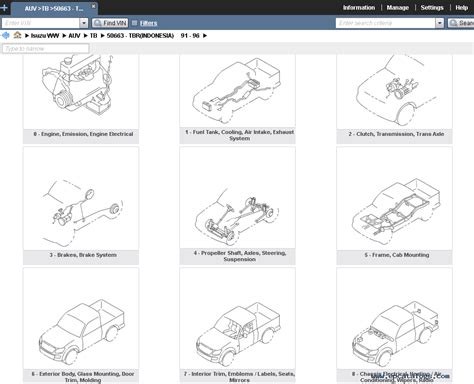
Task: Expand the VIN entry dropdown arrow
Action: pos(84,23)
